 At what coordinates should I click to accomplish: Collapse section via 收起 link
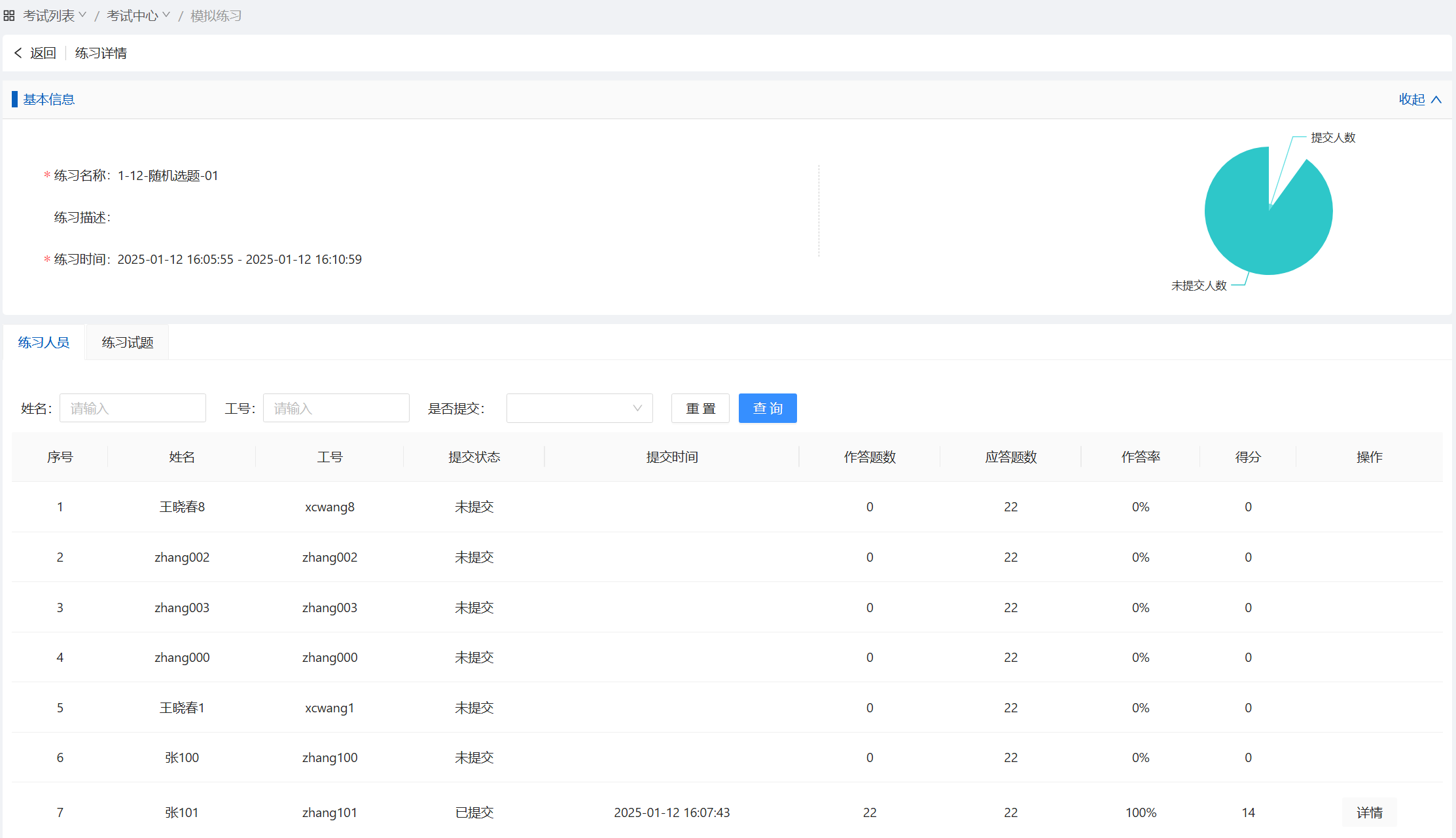coord(1412,100)
